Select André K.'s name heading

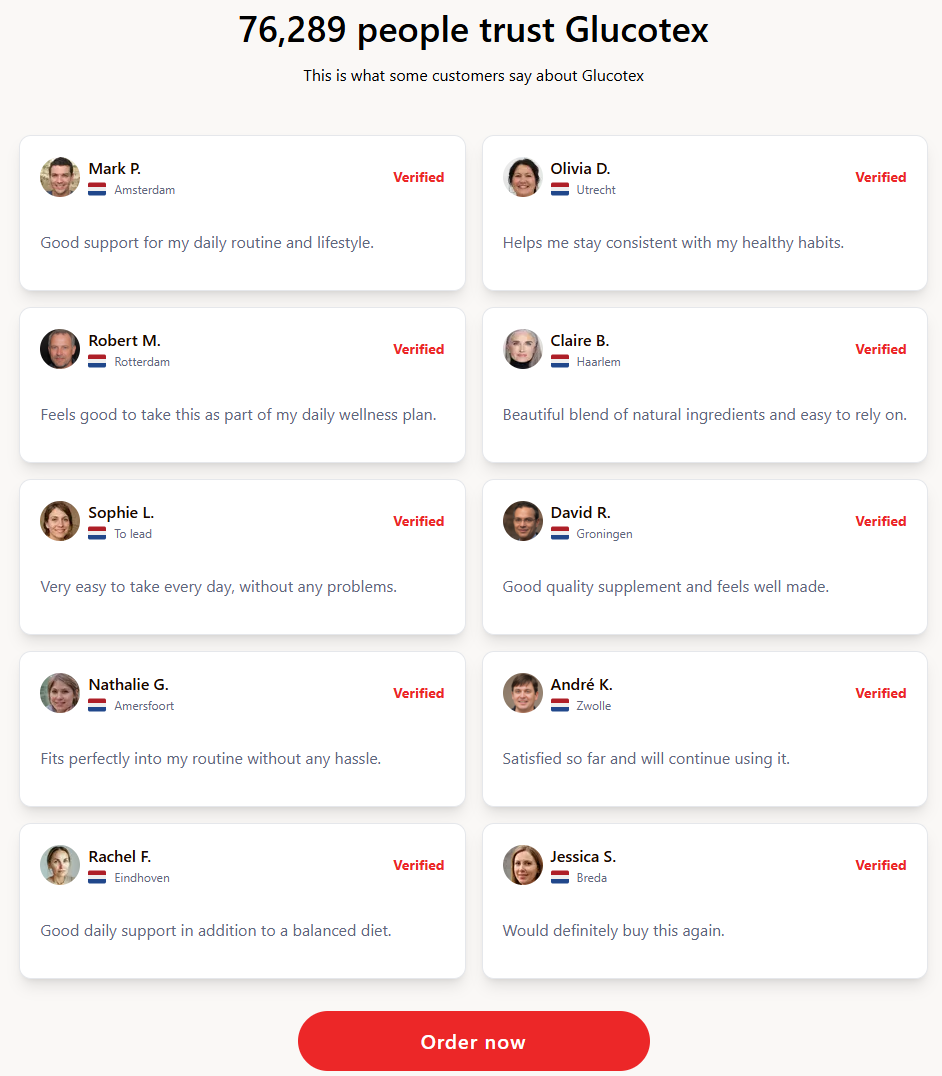(x=581, y=685)
